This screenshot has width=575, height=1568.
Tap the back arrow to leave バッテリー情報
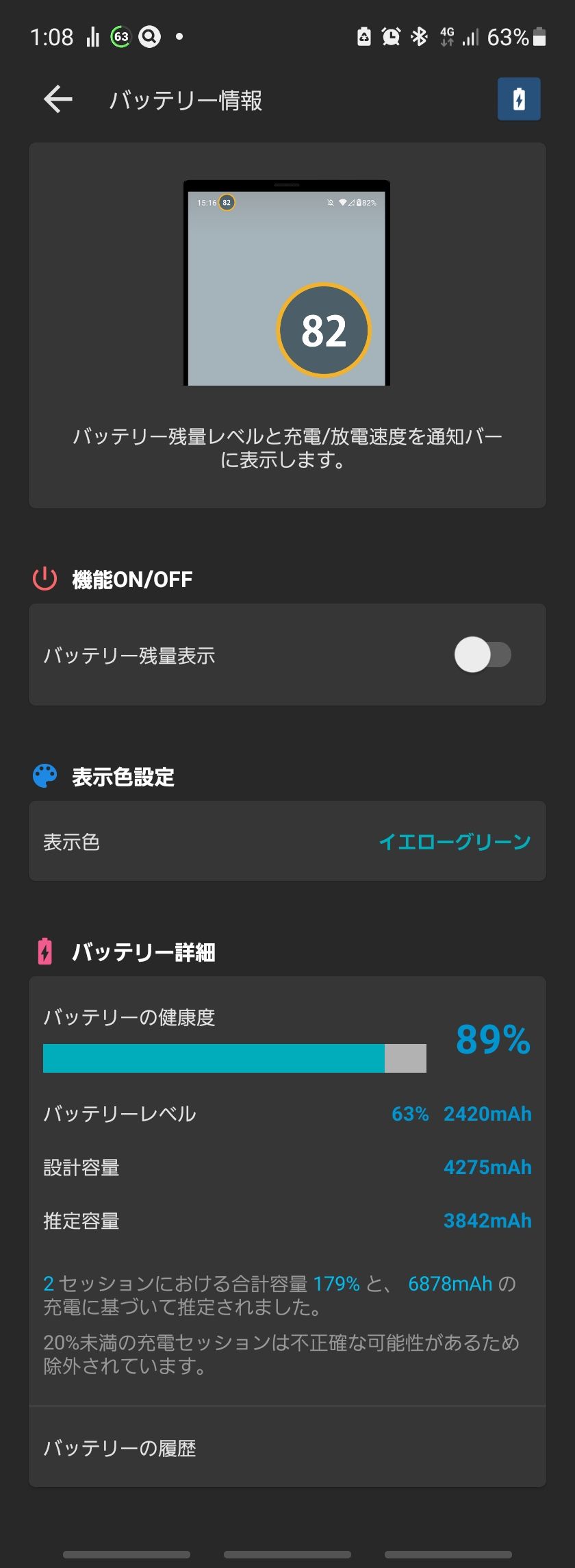57,99
